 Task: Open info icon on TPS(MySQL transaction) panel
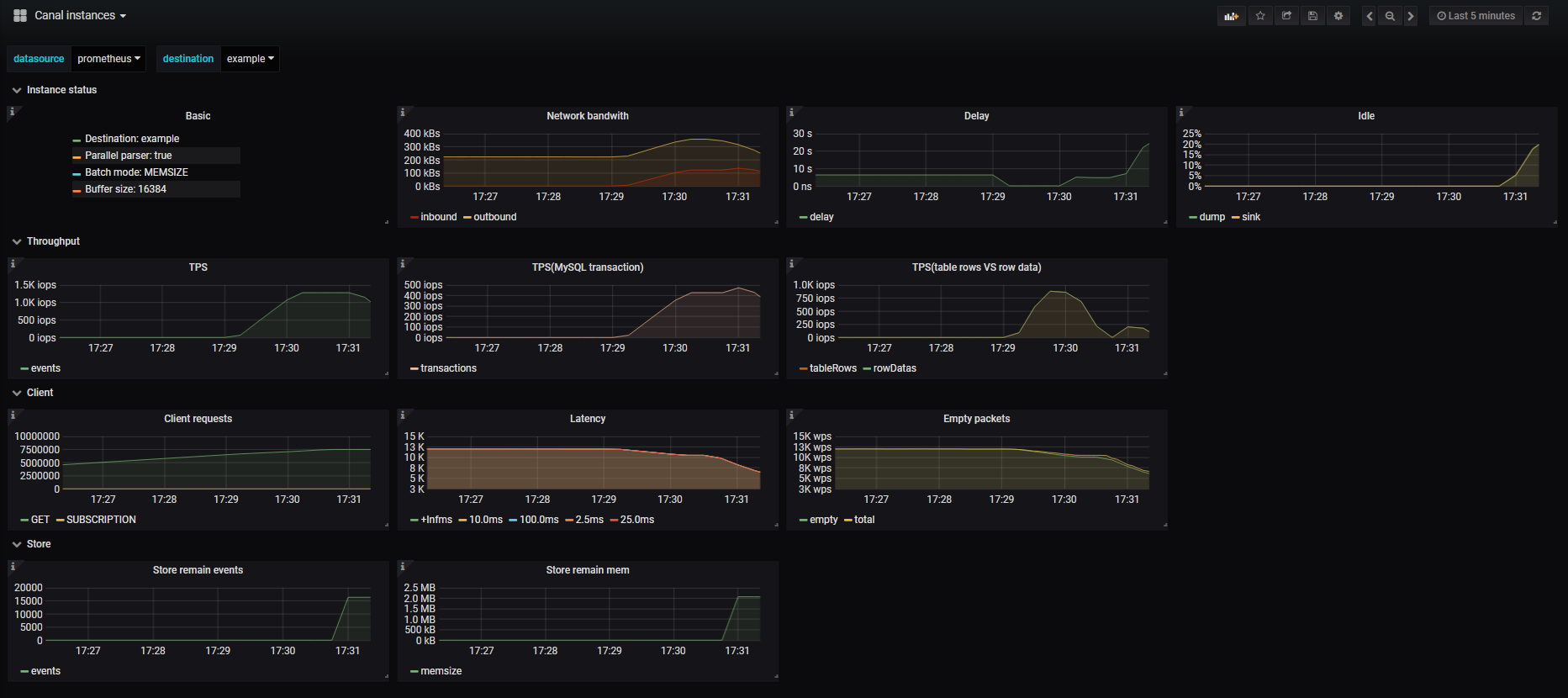402,263
